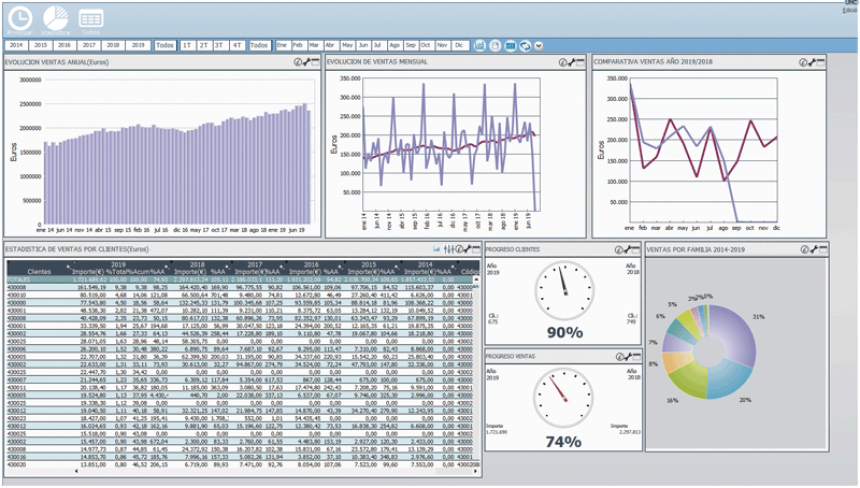The height and width of the screenshot is (488, 860).
Task: Toggle the 2019 year filter
Action: (139, 46)
